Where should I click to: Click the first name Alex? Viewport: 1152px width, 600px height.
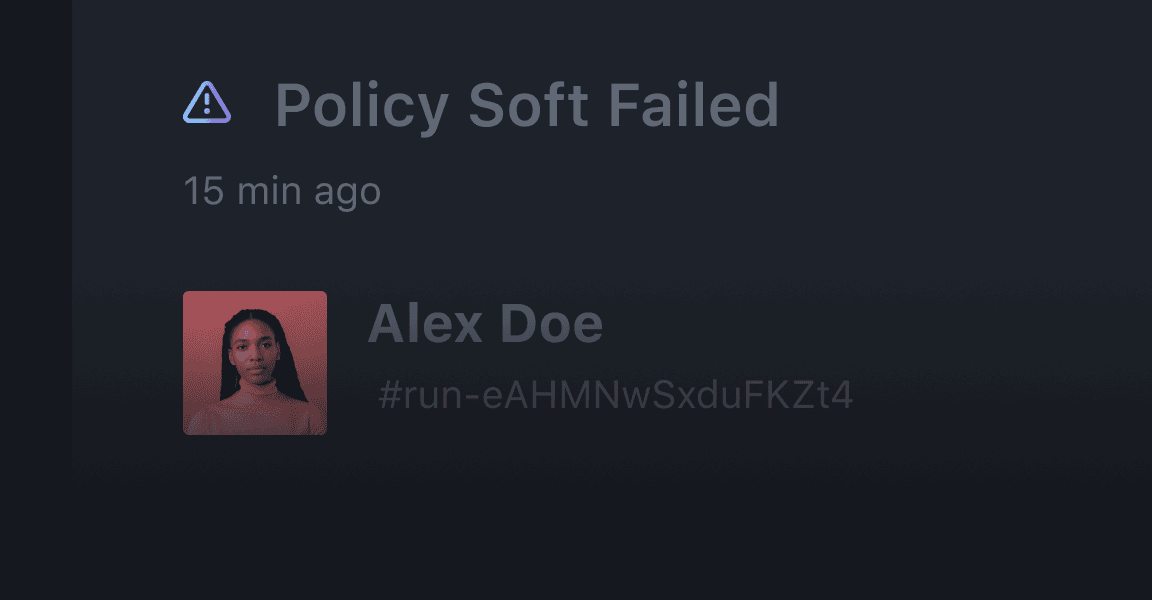pyautogui.click(x=425, y=324)
